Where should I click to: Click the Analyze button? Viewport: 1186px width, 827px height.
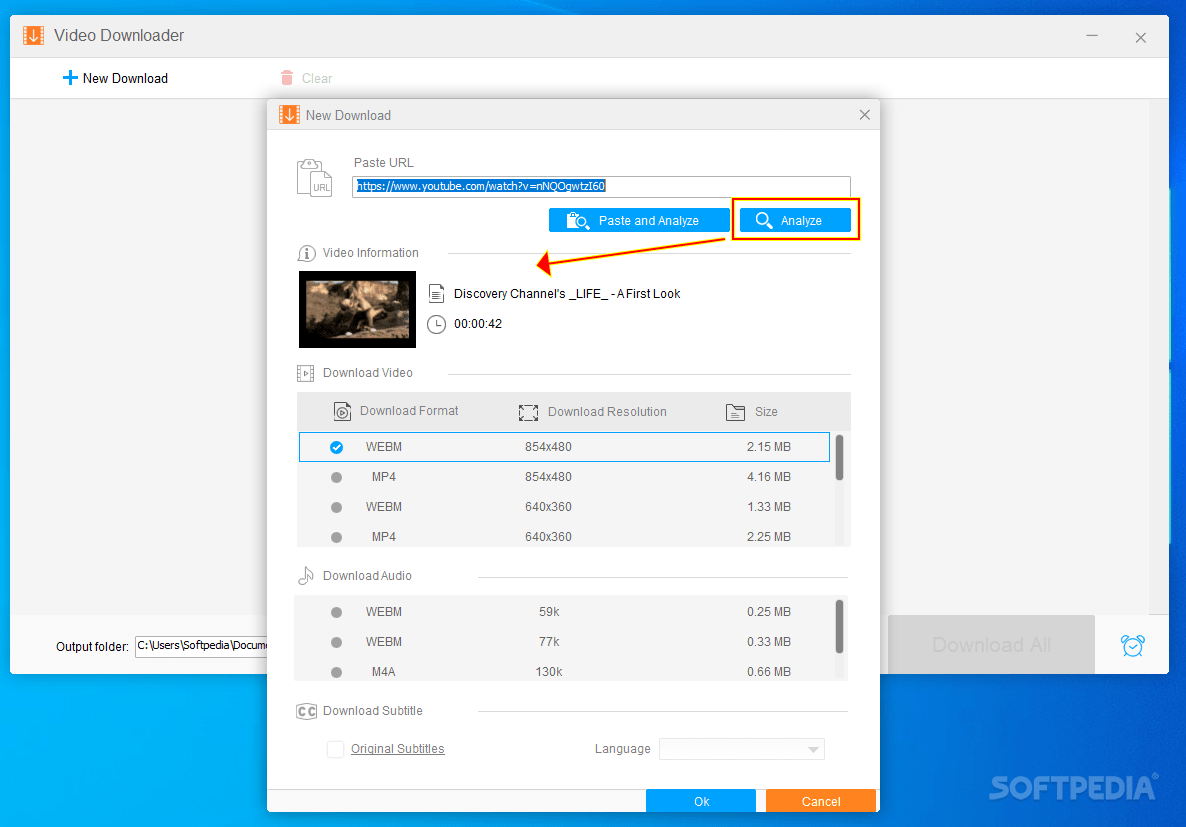tap(796, 219)
